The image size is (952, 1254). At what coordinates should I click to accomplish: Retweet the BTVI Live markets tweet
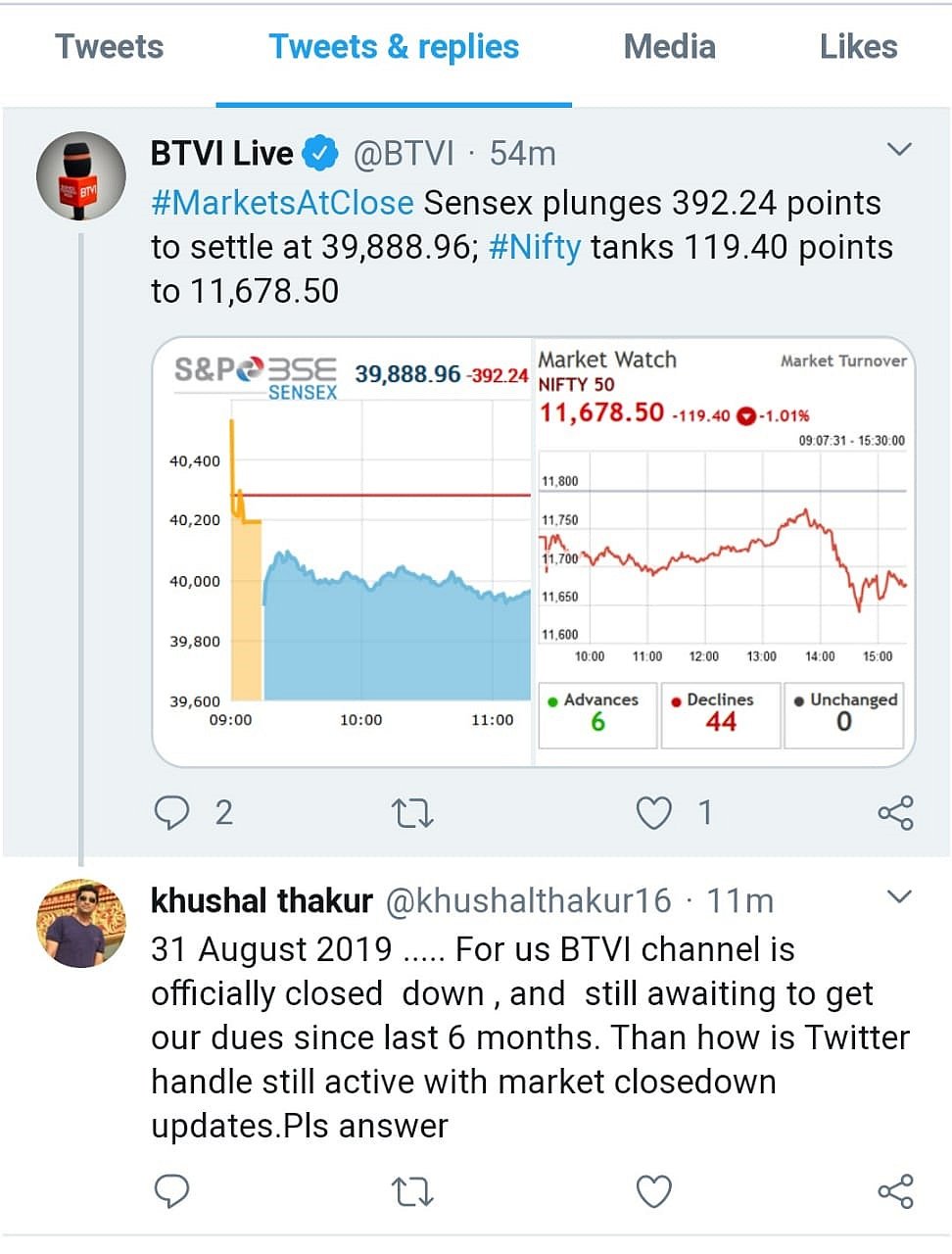412,813
